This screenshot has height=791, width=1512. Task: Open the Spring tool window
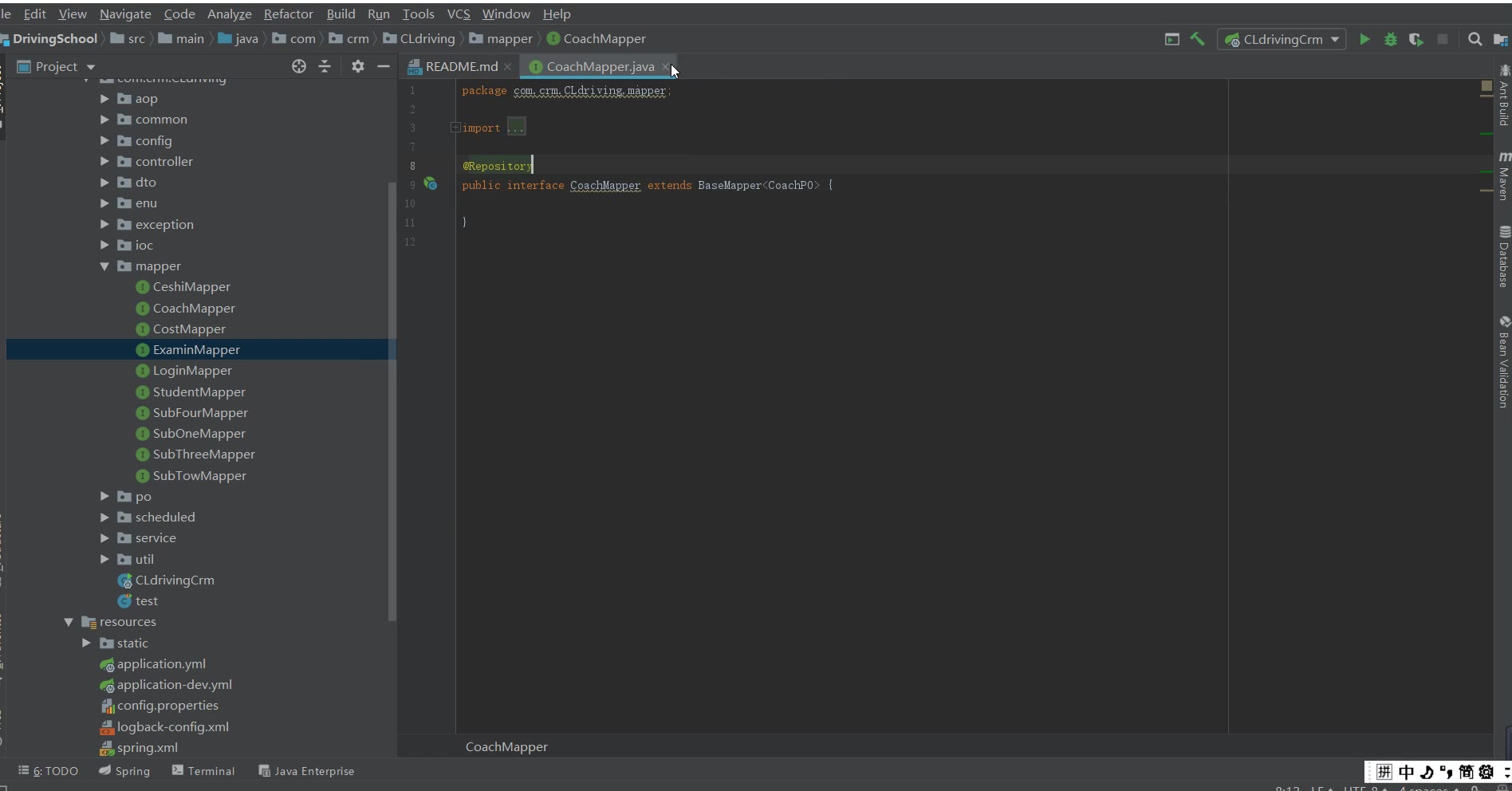[x=124, y=771]
